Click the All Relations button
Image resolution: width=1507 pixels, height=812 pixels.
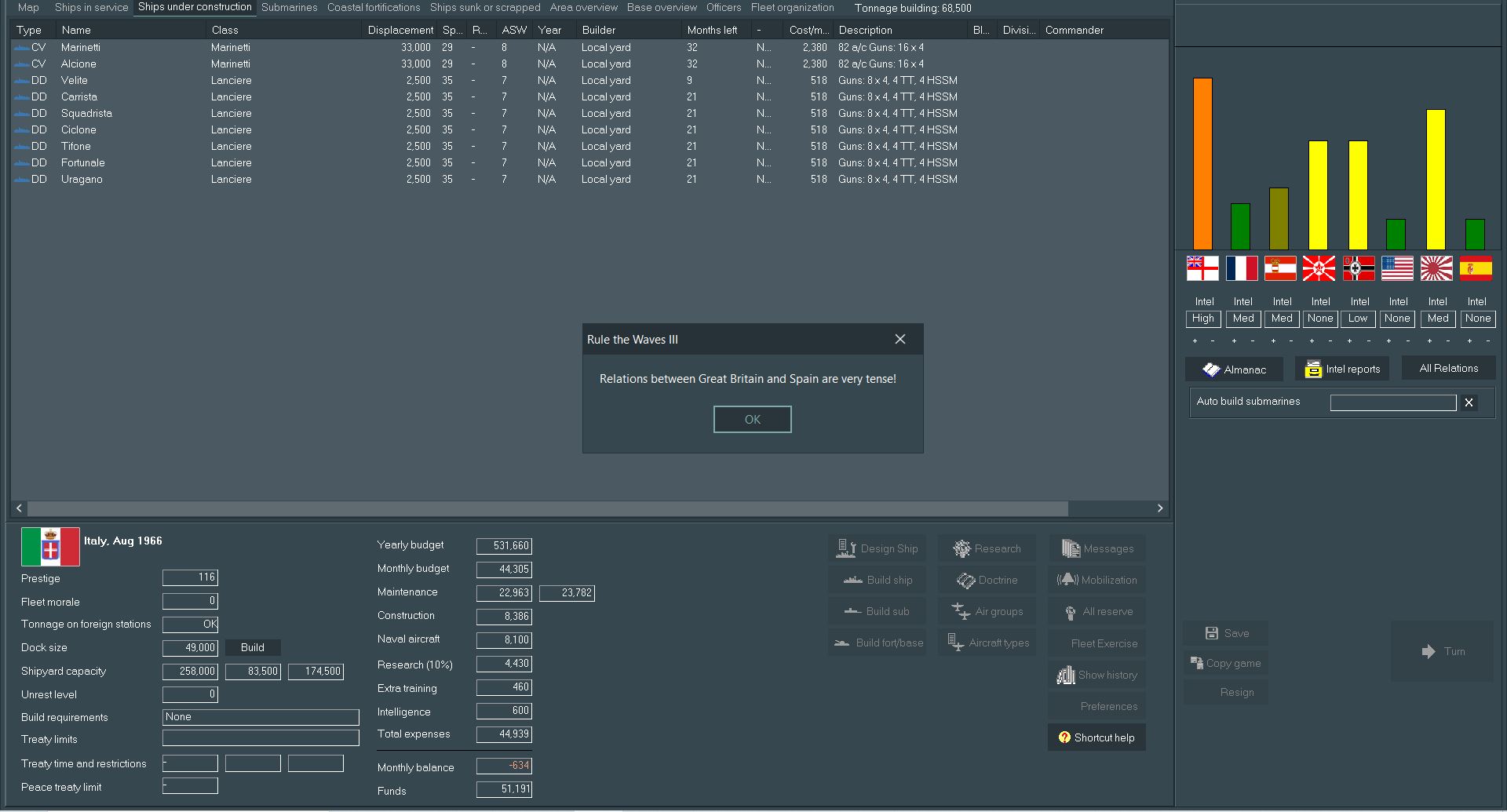(1448, 368)
